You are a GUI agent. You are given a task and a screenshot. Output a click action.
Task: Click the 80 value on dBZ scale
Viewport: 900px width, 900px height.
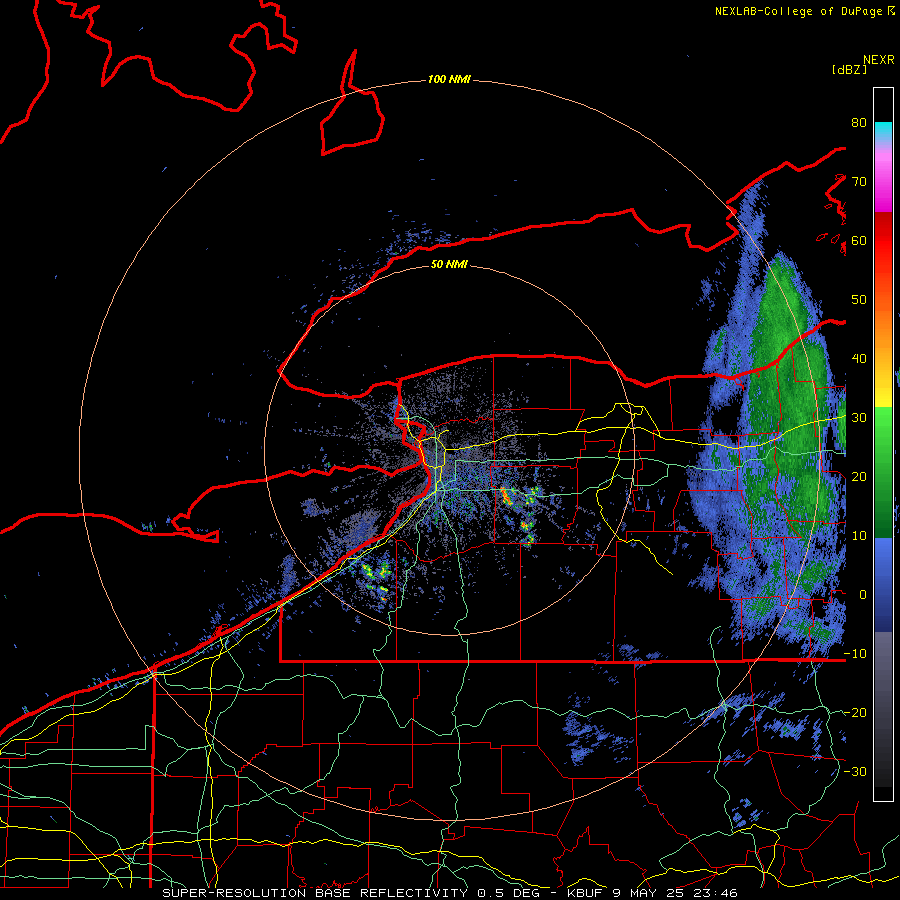[x=859, y=122]
